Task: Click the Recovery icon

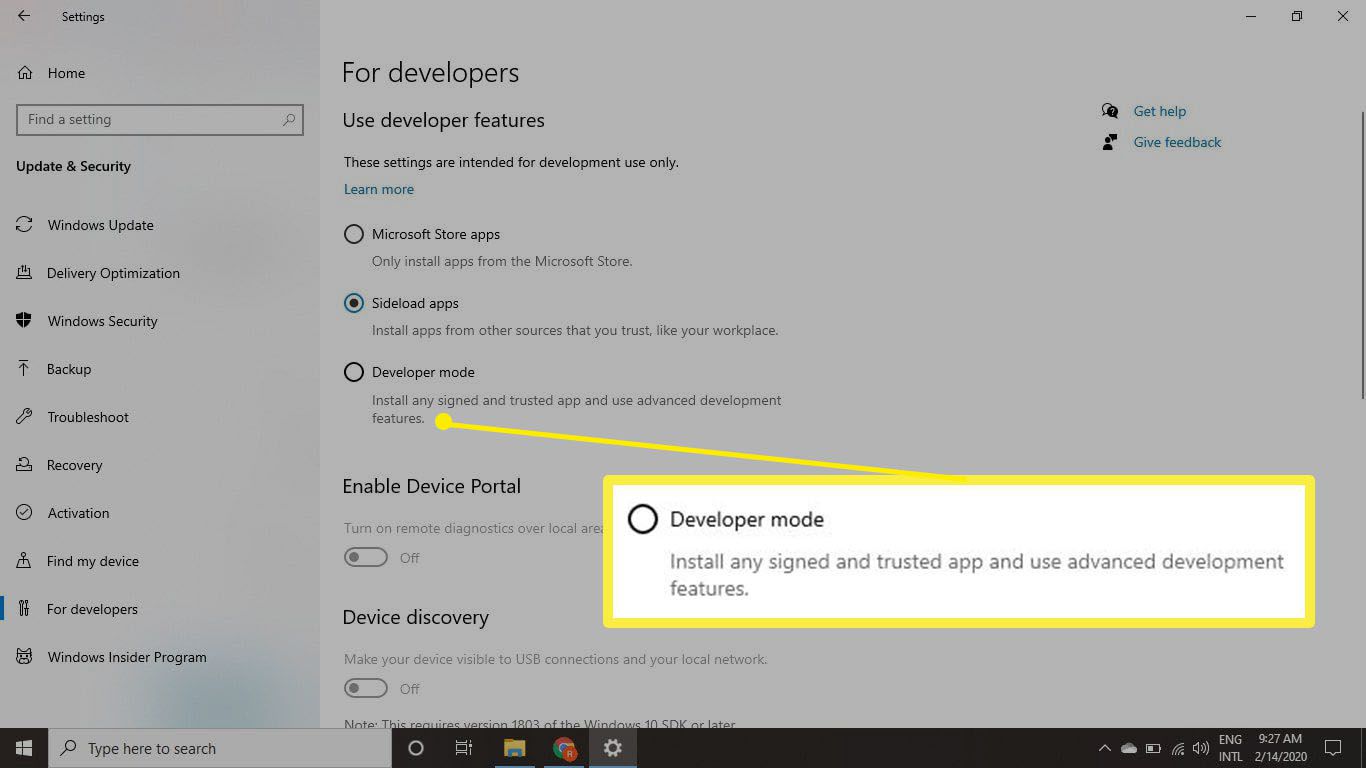Action: pyautogui.click(x=25, y=465)
